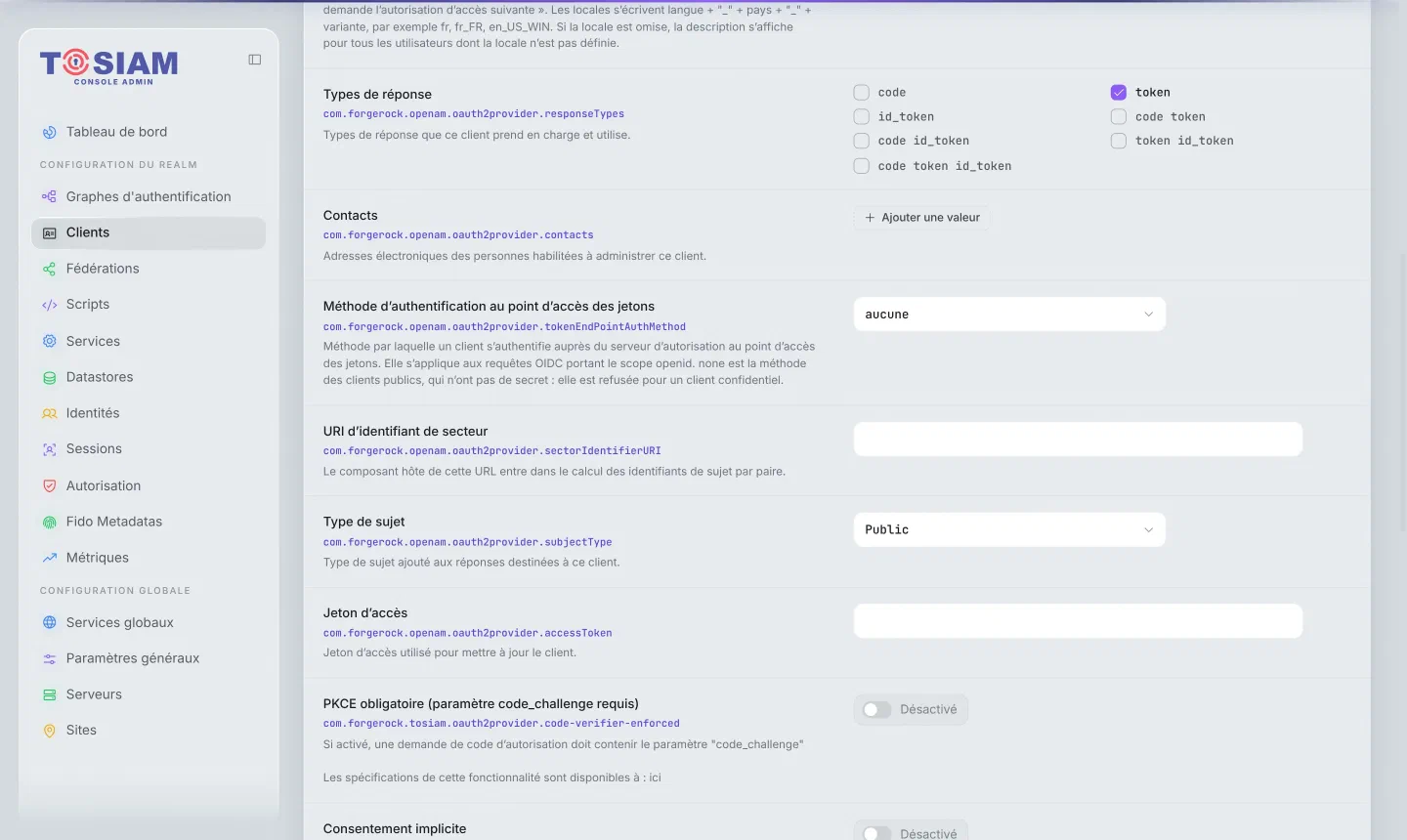Viewport: 1407px width, 840px height.
Task: Click the Services gear icon
Action: click(x=49, y=341)
